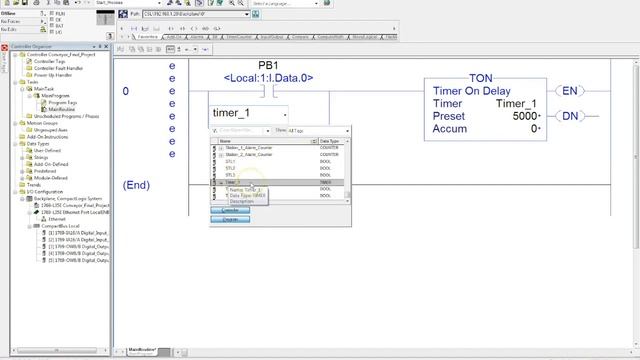Open the Select a language dropdown

click(x=316, y=3)
